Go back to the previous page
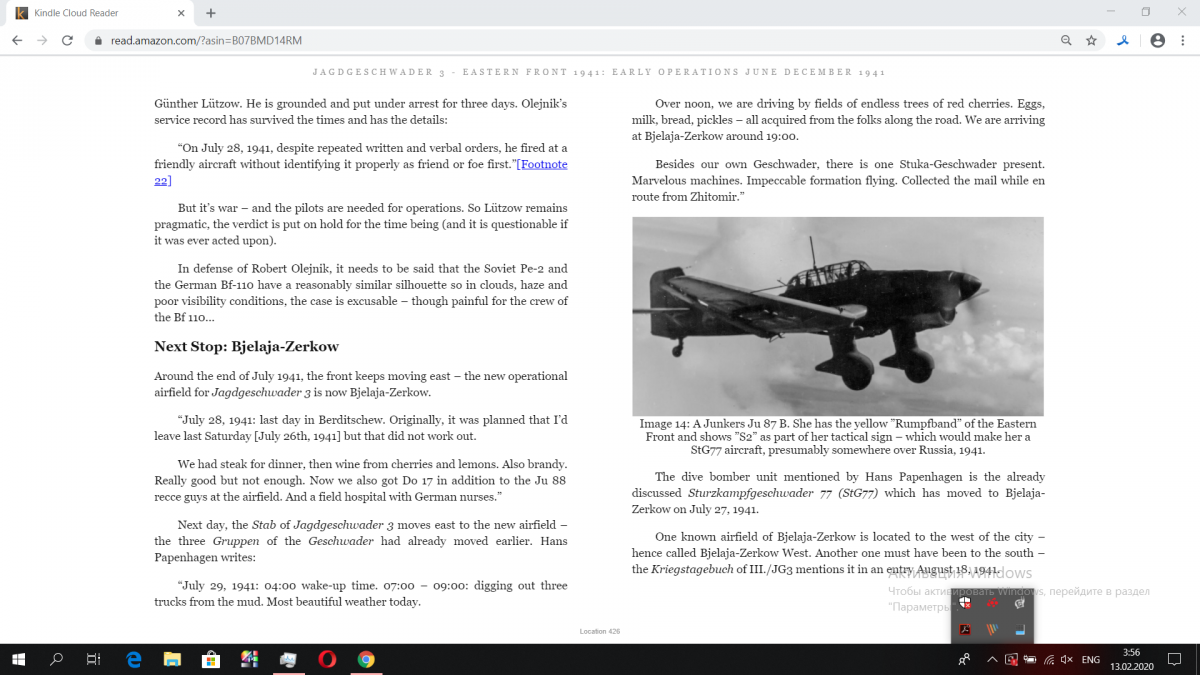Screen dimensions: 1200x675 [17, 41]
